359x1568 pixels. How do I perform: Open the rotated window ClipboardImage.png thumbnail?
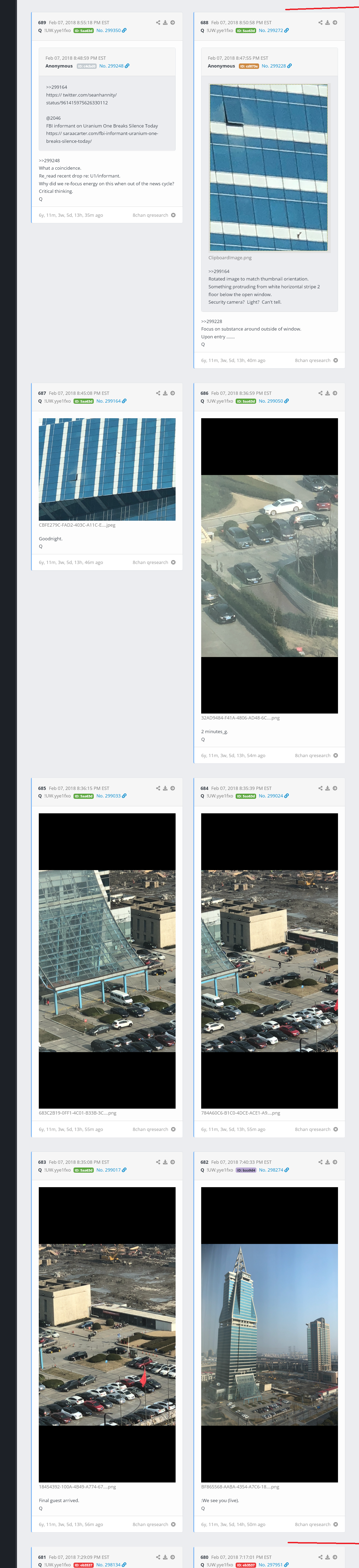coord(269,167)
